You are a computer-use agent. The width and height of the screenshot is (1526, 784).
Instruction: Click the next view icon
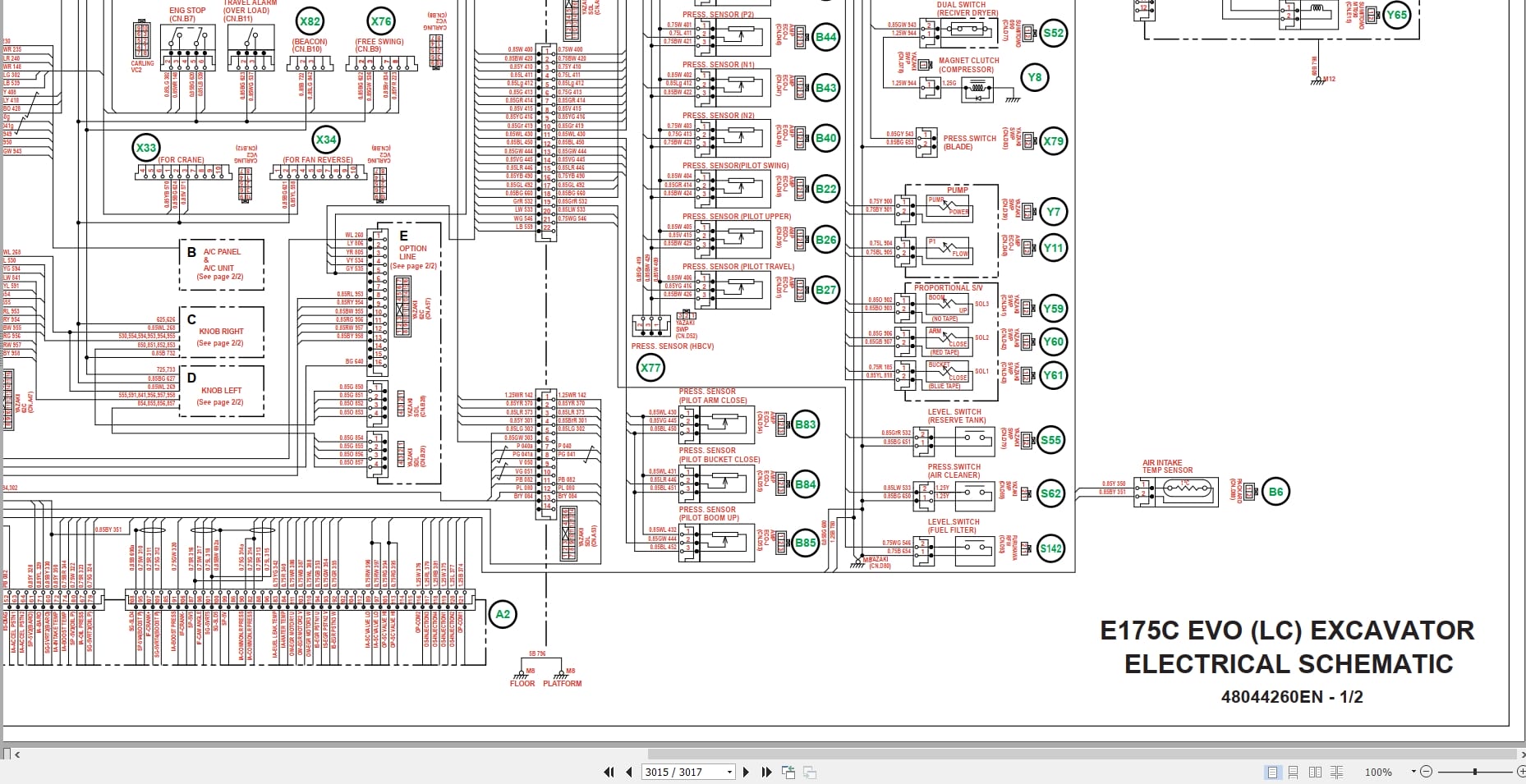click(810, 772)
